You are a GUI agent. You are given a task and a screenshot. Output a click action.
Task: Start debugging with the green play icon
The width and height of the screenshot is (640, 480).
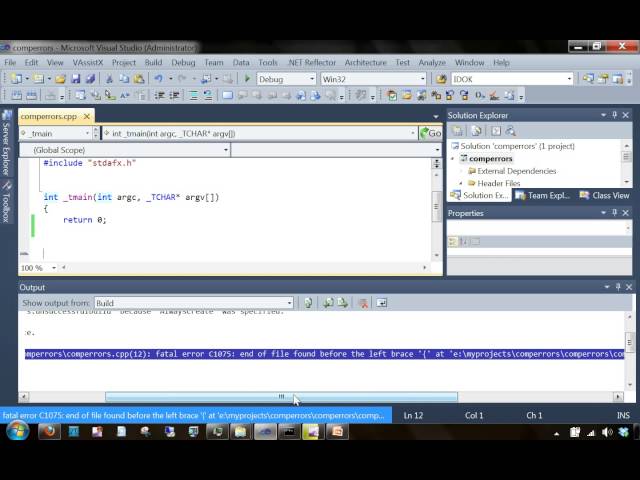(247, 78)
